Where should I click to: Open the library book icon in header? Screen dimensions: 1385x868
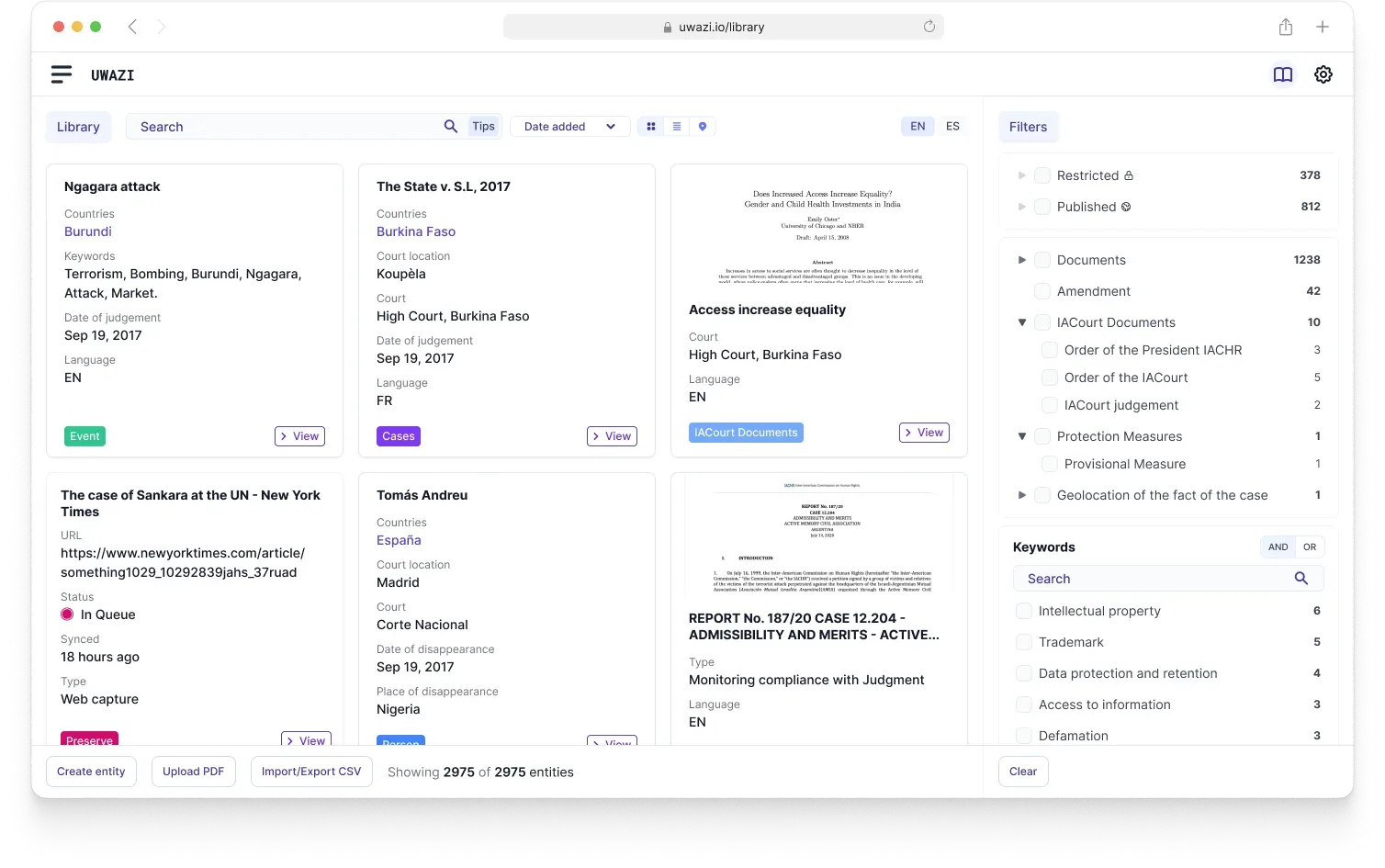click(1283, 74)
